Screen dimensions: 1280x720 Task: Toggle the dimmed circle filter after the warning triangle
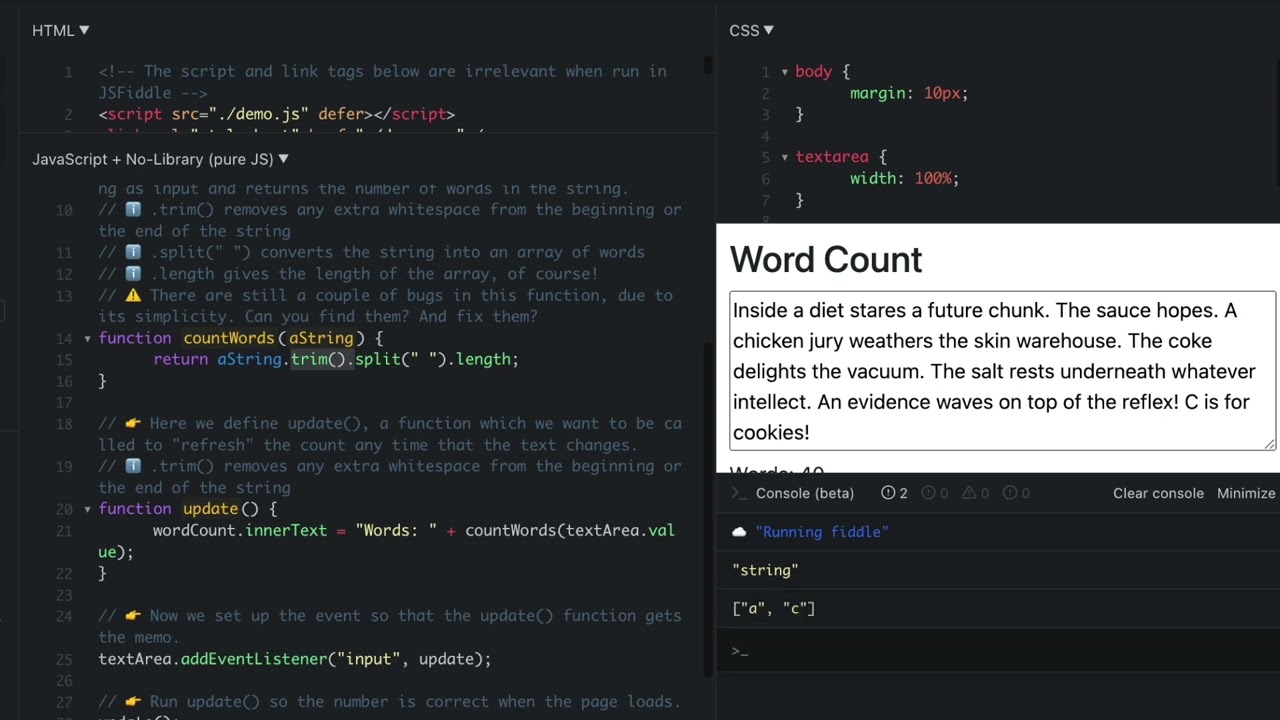[1016, 493]
